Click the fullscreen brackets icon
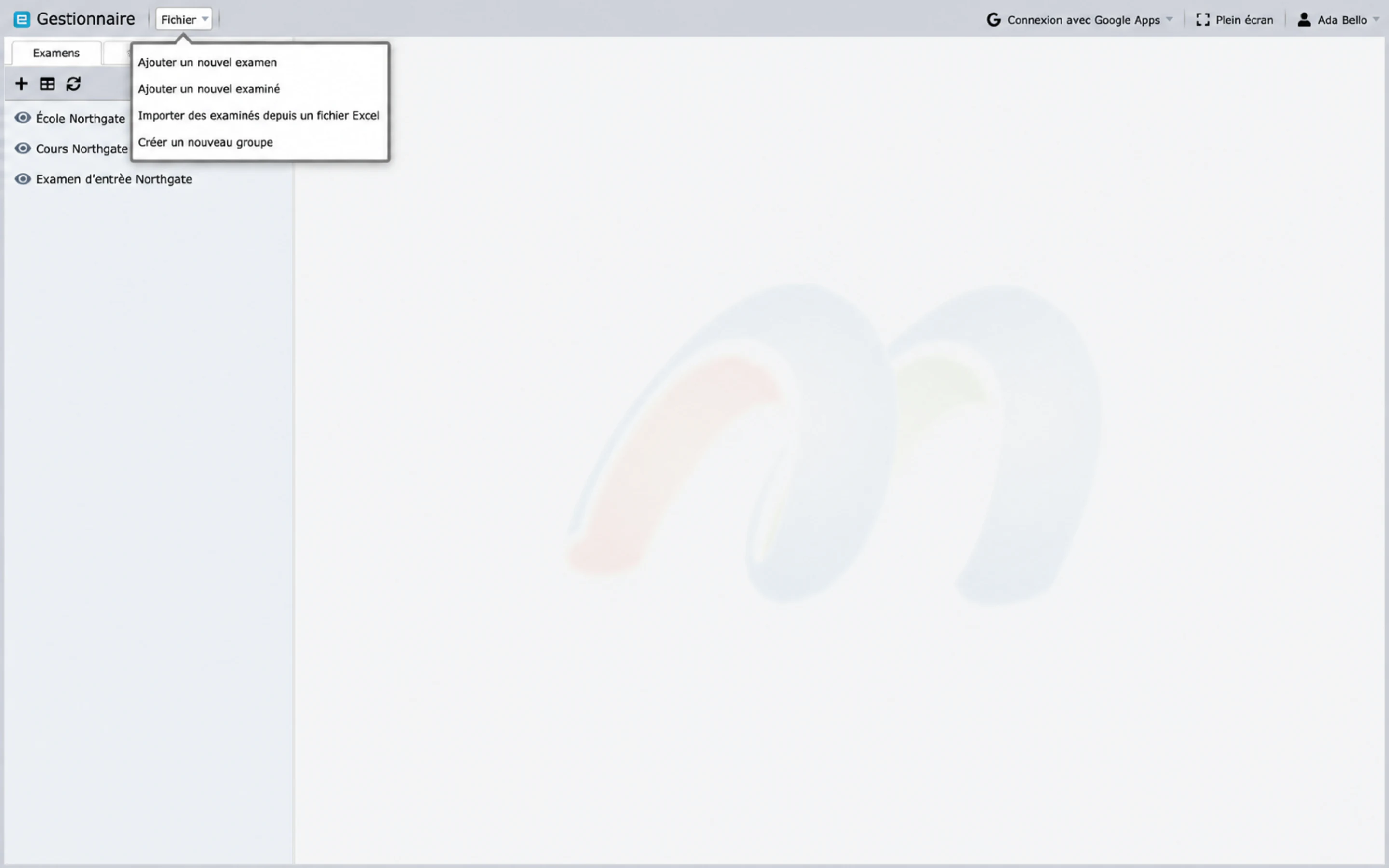The image size is (1389, 868). (x=1202, y=19)
